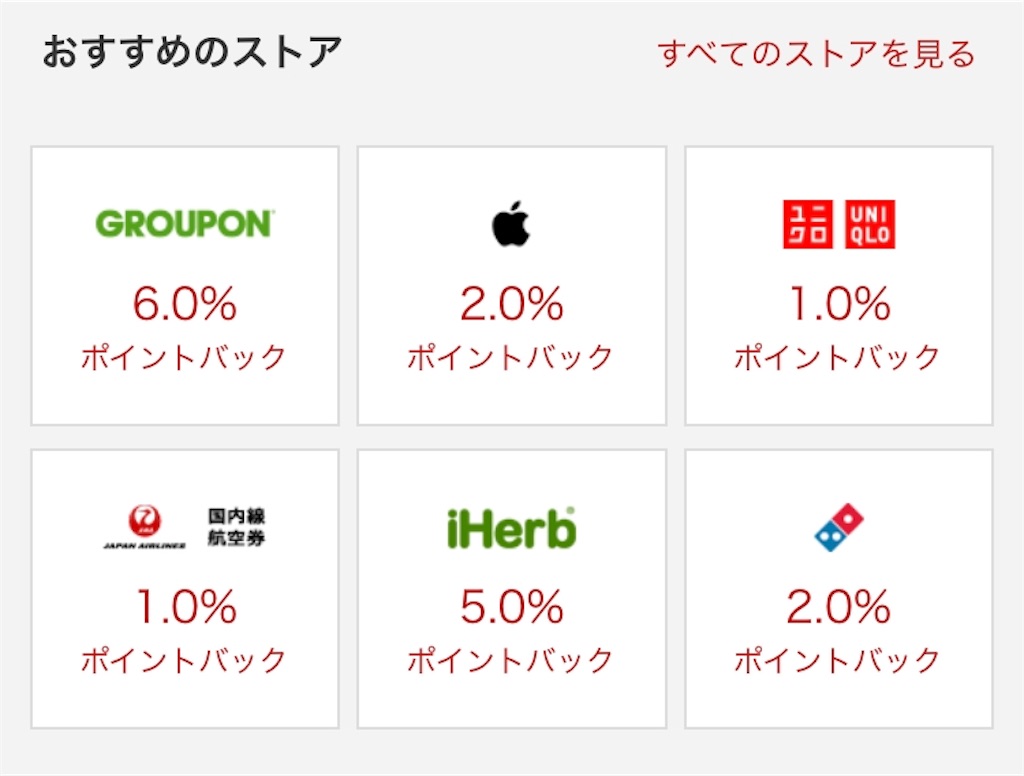The width and height of the screenshot is (1024, 776).
Task: Select JAL 1.0% point back rate
Action: click(x=186, y=607)
